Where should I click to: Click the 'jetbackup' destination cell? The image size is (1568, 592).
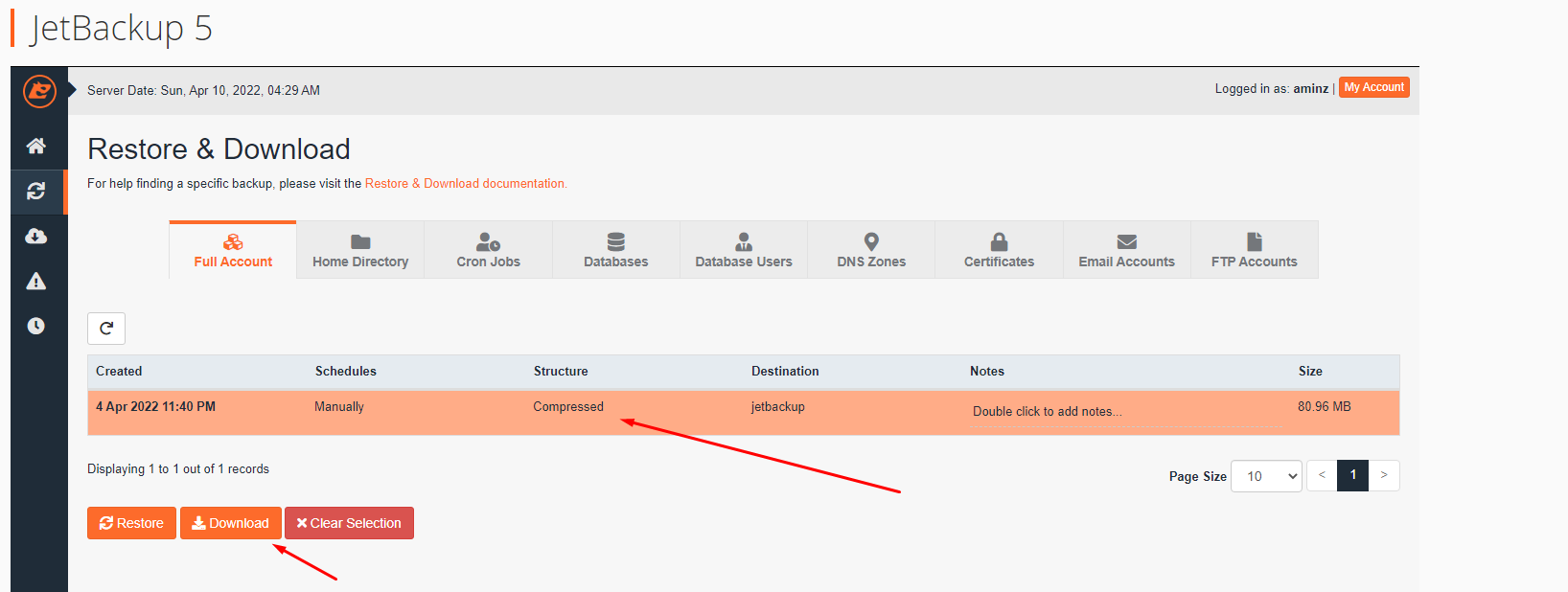click(778, 406)
